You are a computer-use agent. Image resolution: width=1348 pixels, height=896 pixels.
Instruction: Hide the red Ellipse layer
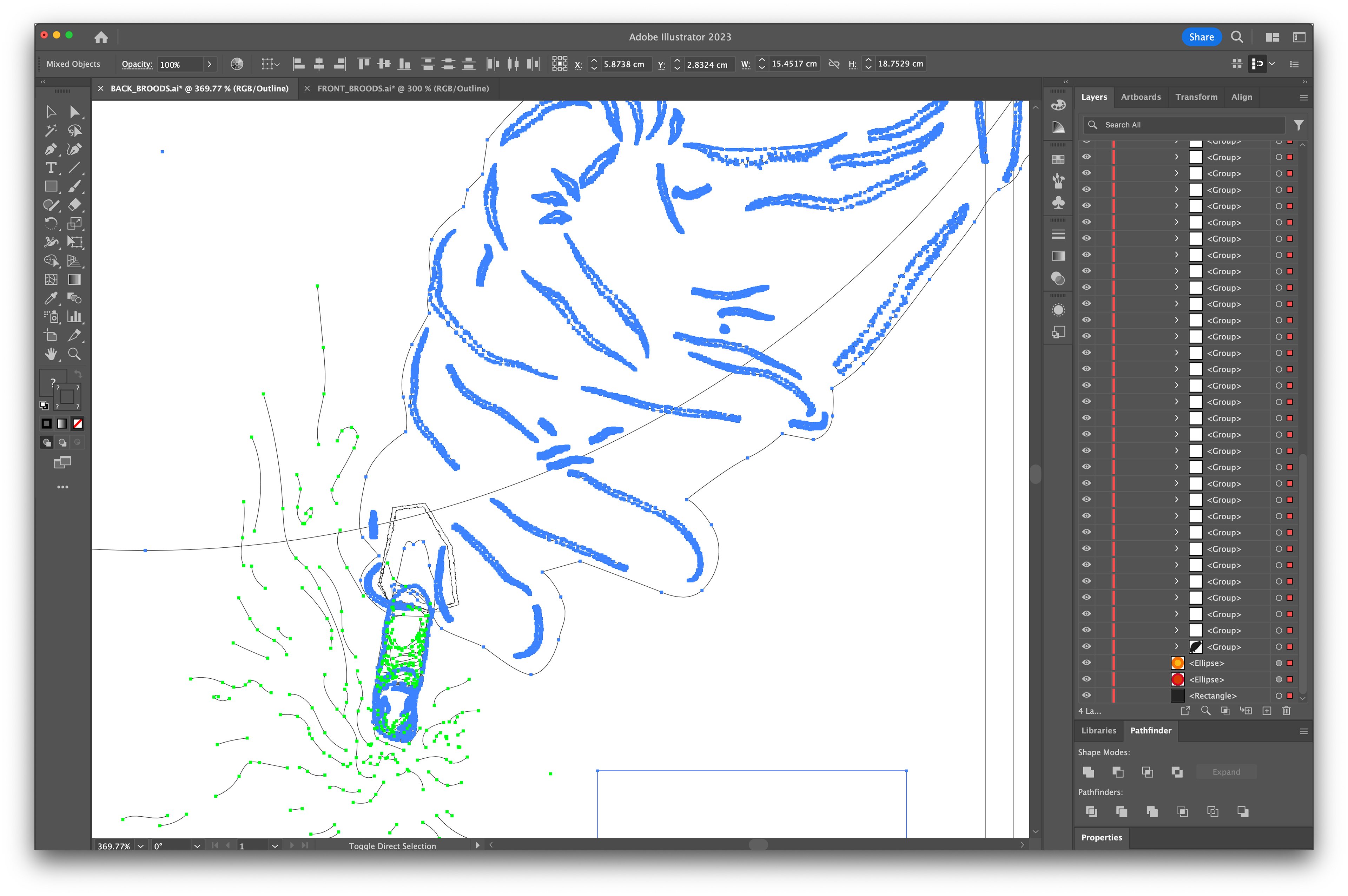[1086, 679]
